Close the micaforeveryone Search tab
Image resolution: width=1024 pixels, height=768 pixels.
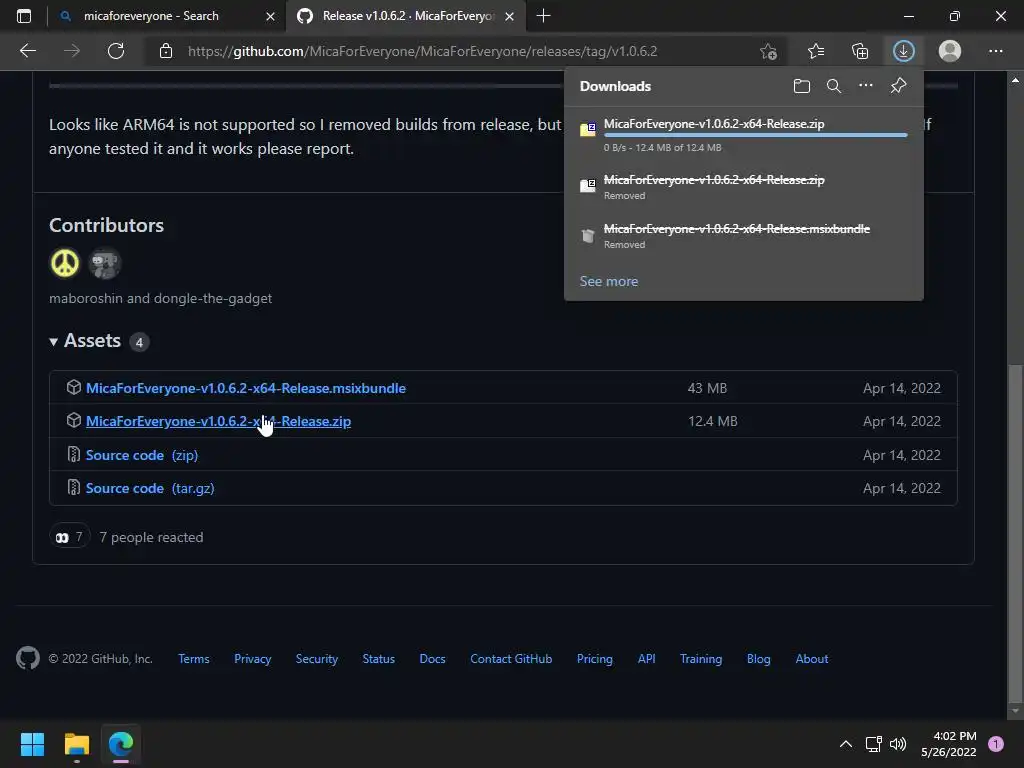(x=270, y=16)
